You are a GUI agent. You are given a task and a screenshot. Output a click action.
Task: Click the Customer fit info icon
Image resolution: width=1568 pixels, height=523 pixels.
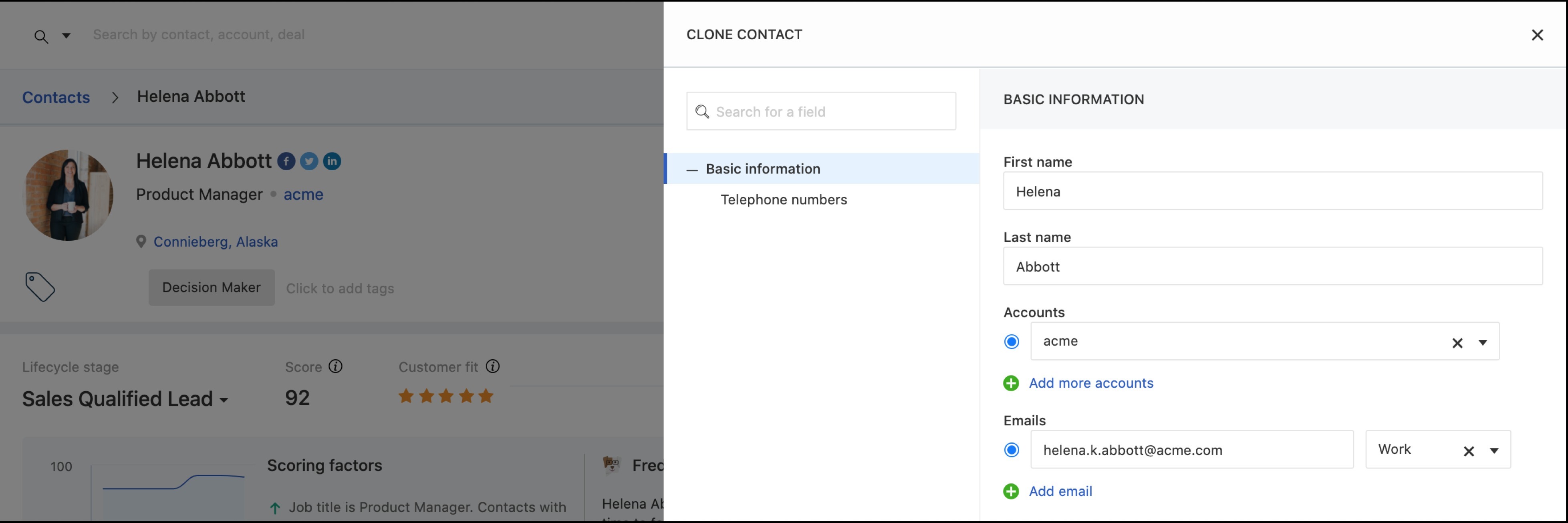[493, 367]
